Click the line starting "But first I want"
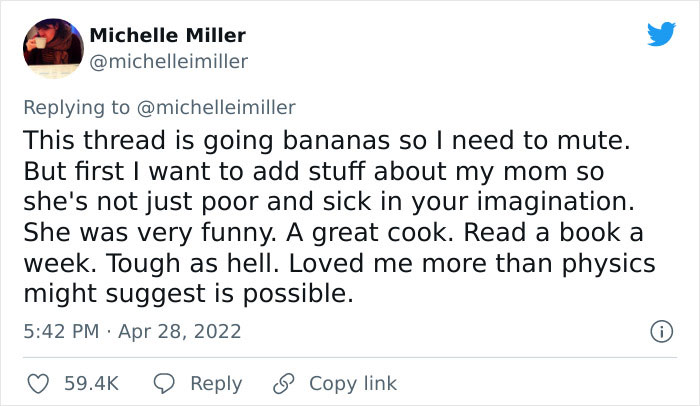Viewport: 700px width, 406px height. [x=312, y=169]
